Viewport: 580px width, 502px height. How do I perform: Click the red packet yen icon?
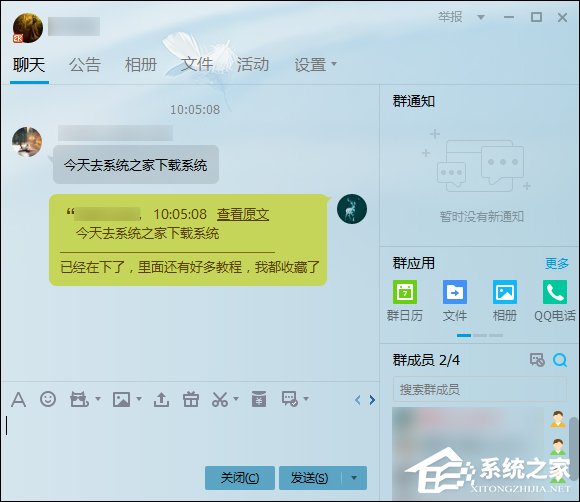tap(259, 399)
